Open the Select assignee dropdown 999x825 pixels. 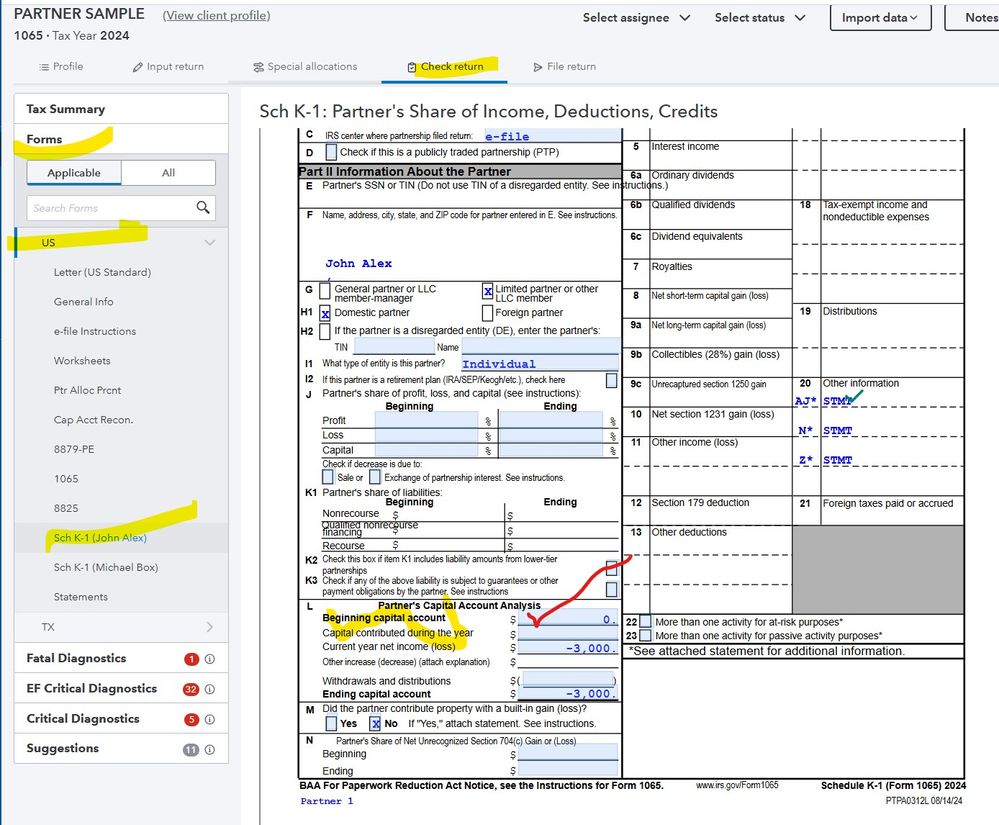[636, 18]
